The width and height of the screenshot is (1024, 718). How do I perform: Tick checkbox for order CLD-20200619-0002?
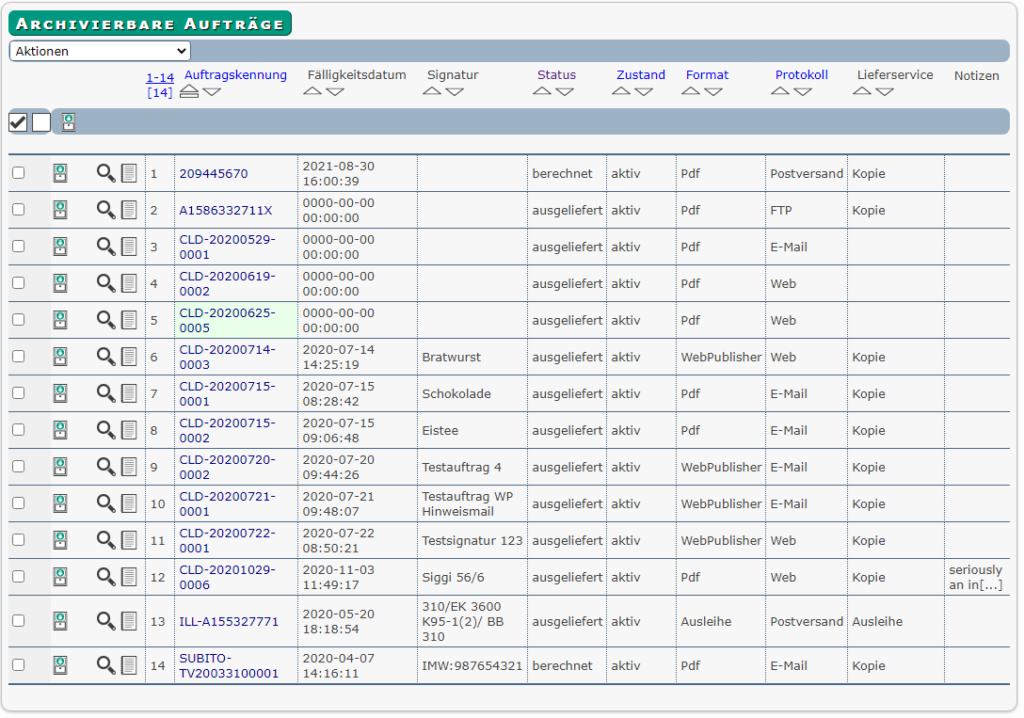18,283
